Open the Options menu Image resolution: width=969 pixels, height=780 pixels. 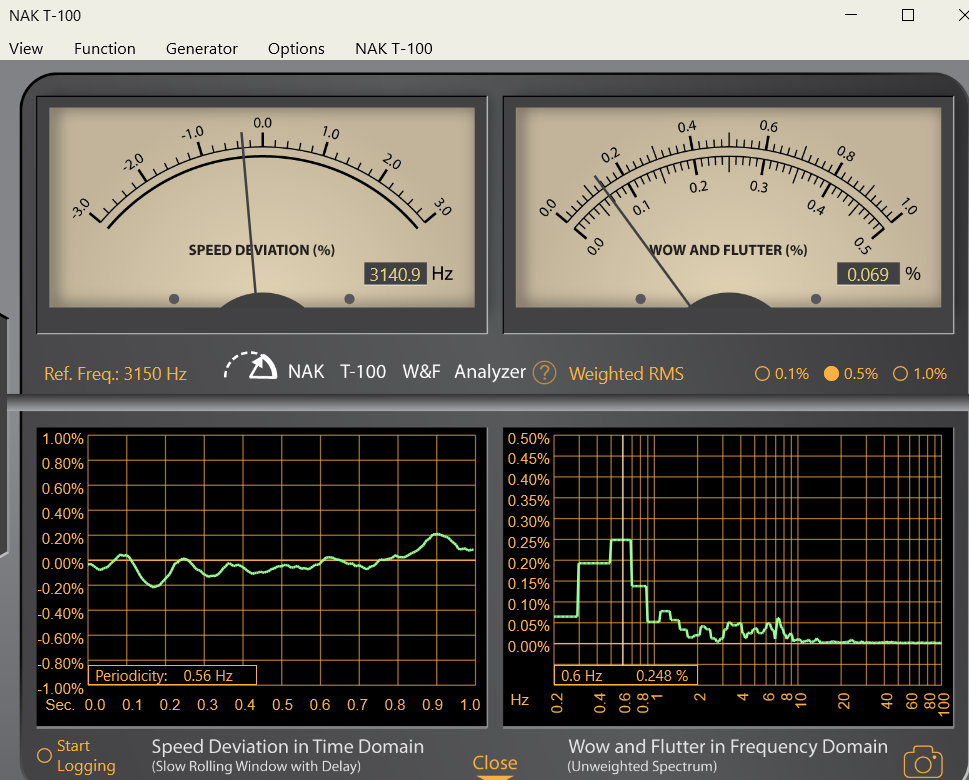pos(296,48)
